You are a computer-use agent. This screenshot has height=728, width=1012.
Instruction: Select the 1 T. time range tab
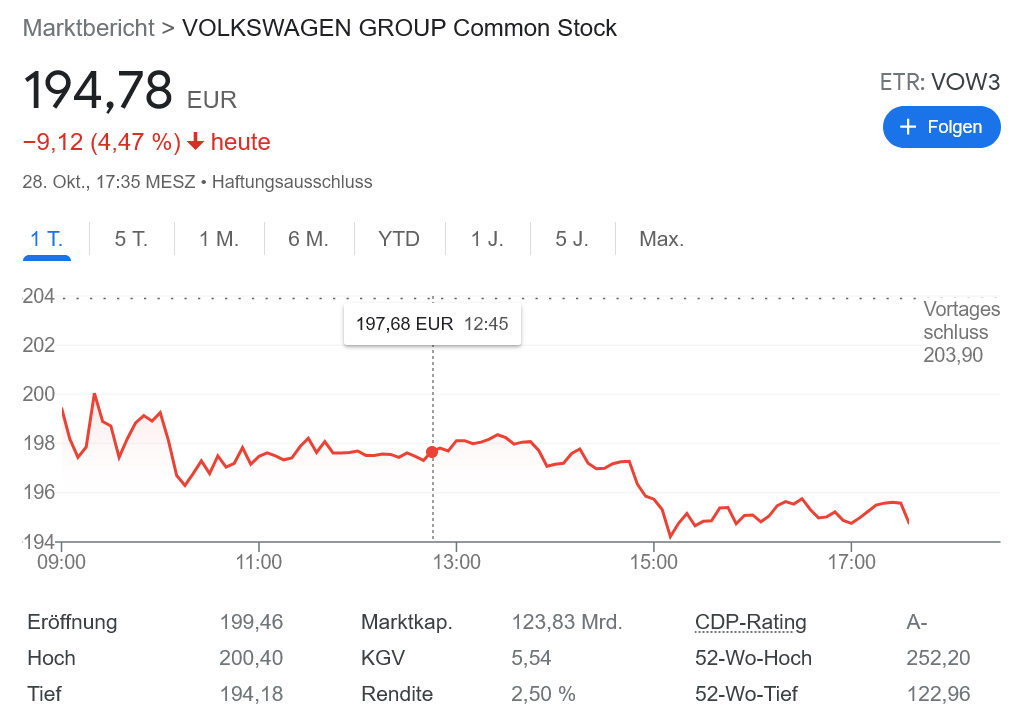[47, 239]
